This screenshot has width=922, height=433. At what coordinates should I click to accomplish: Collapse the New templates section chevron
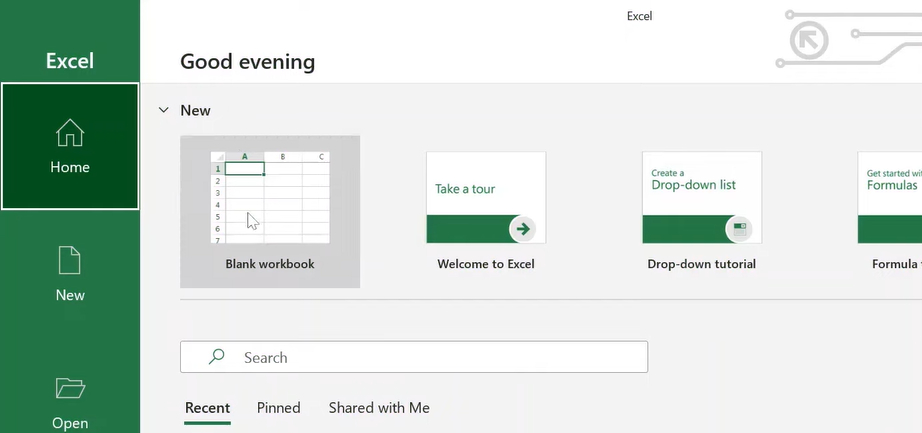(x=163, y=110)
